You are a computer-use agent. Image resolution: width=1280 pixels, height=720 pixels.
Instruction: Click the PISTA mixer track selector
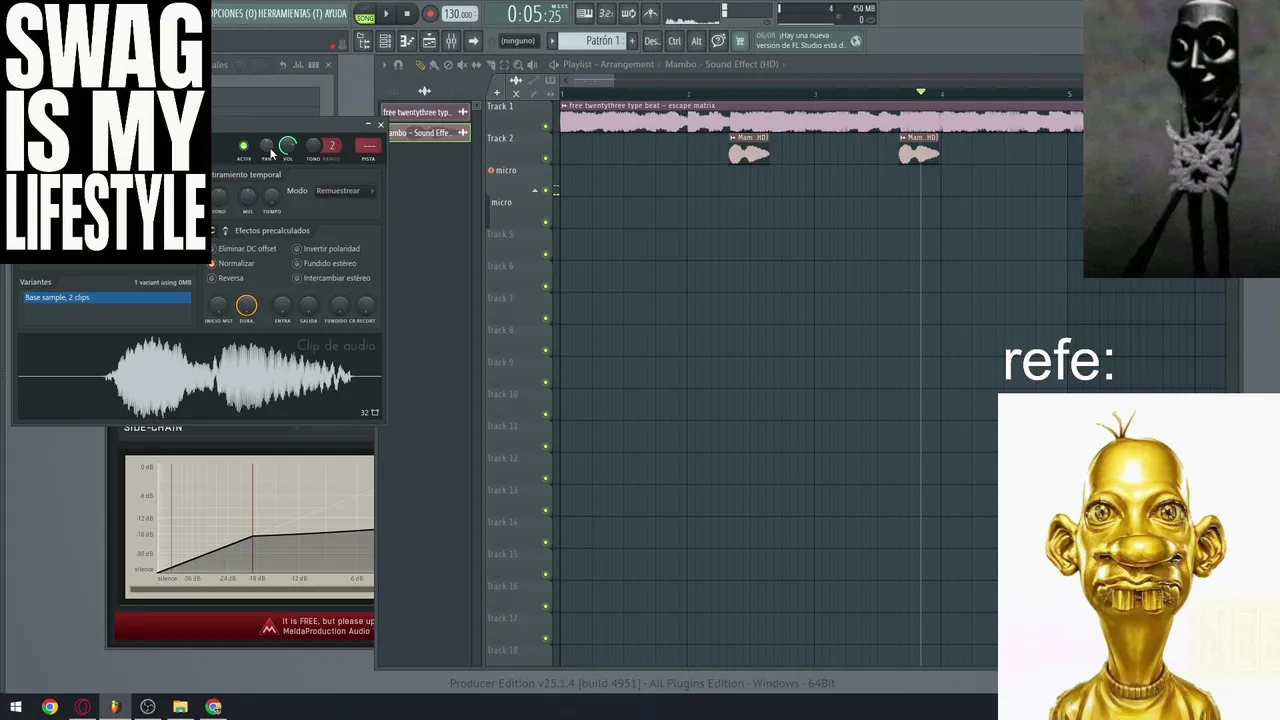(x=368, y=146)
